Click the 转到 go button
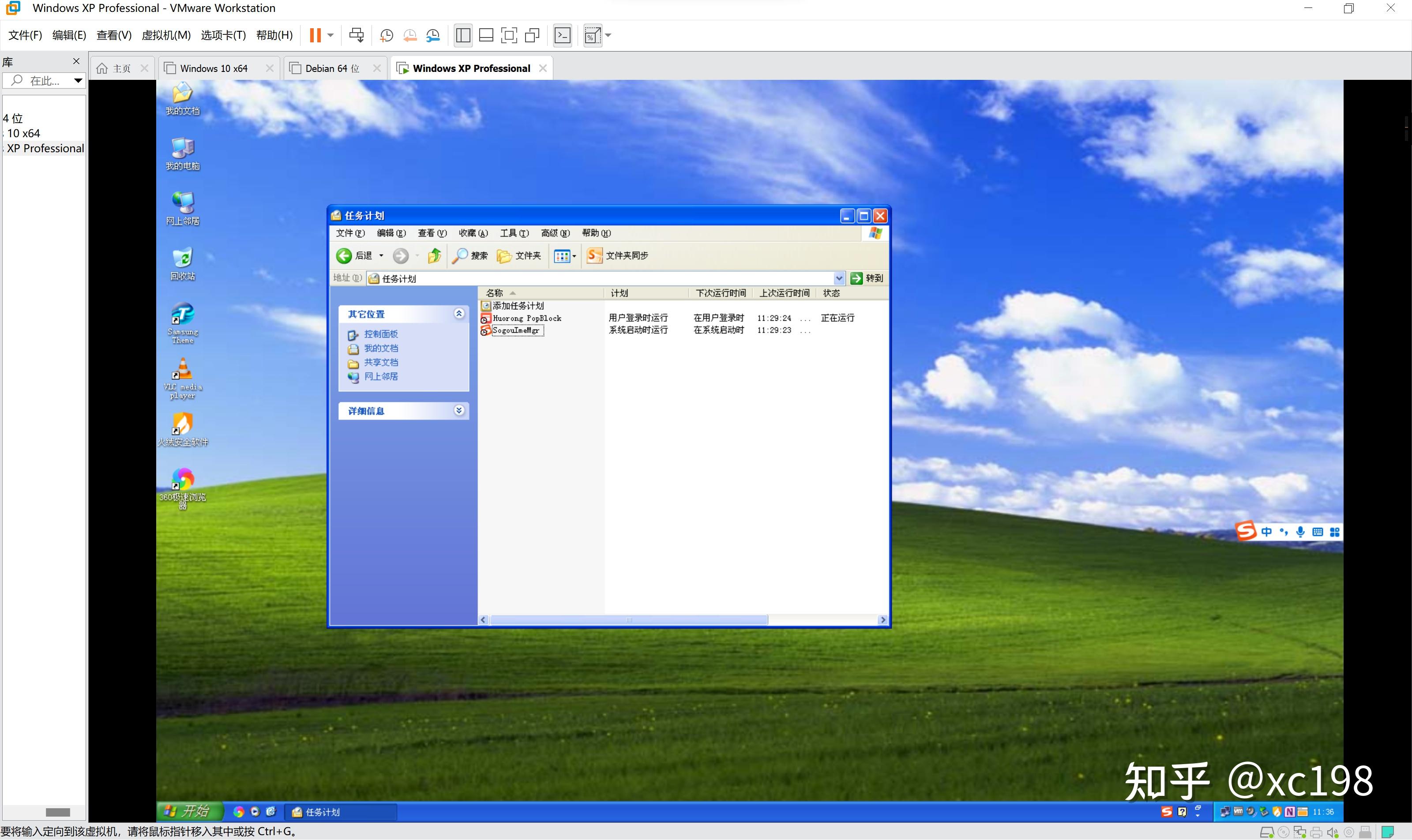 (867, 278)
